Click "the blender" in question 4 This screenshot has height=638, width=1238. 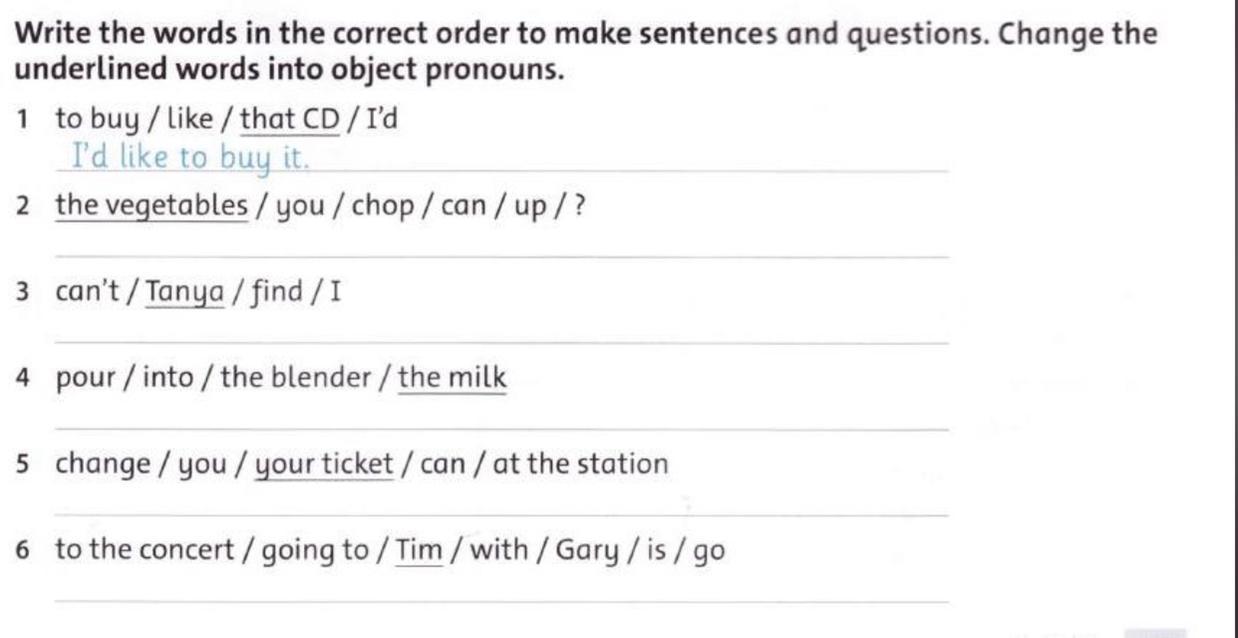296,379
